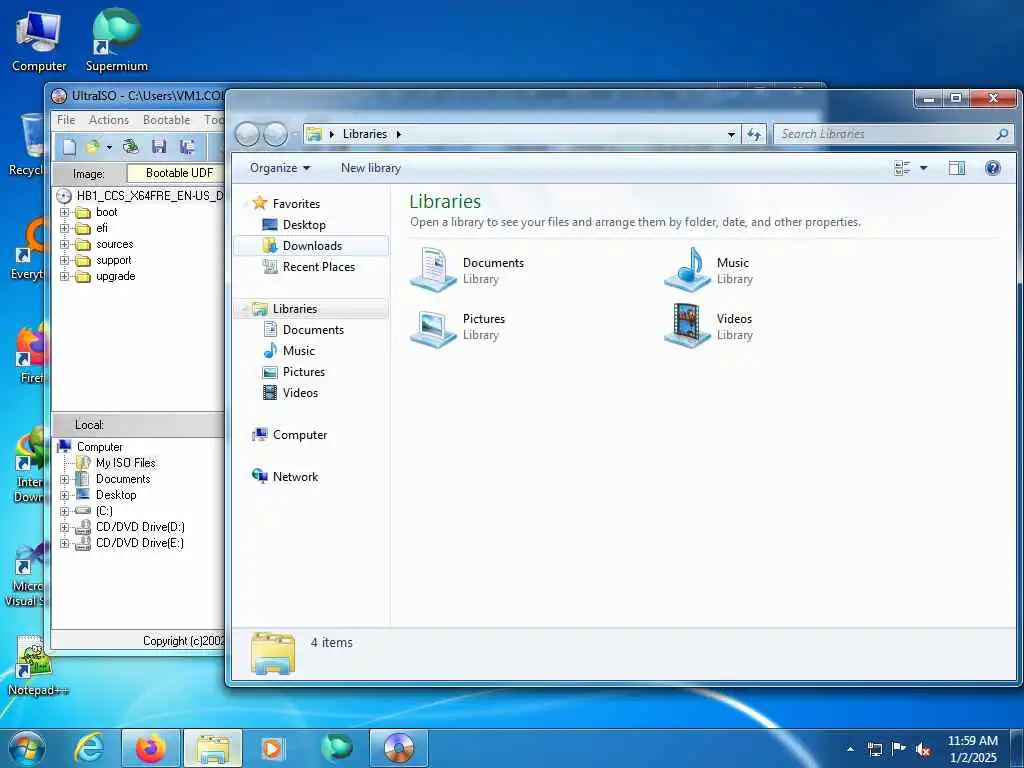Click the Open file icon in UltraISO toolbar
The height and width of the screenshot is (768, 1024).
click(x=92, y=146)
